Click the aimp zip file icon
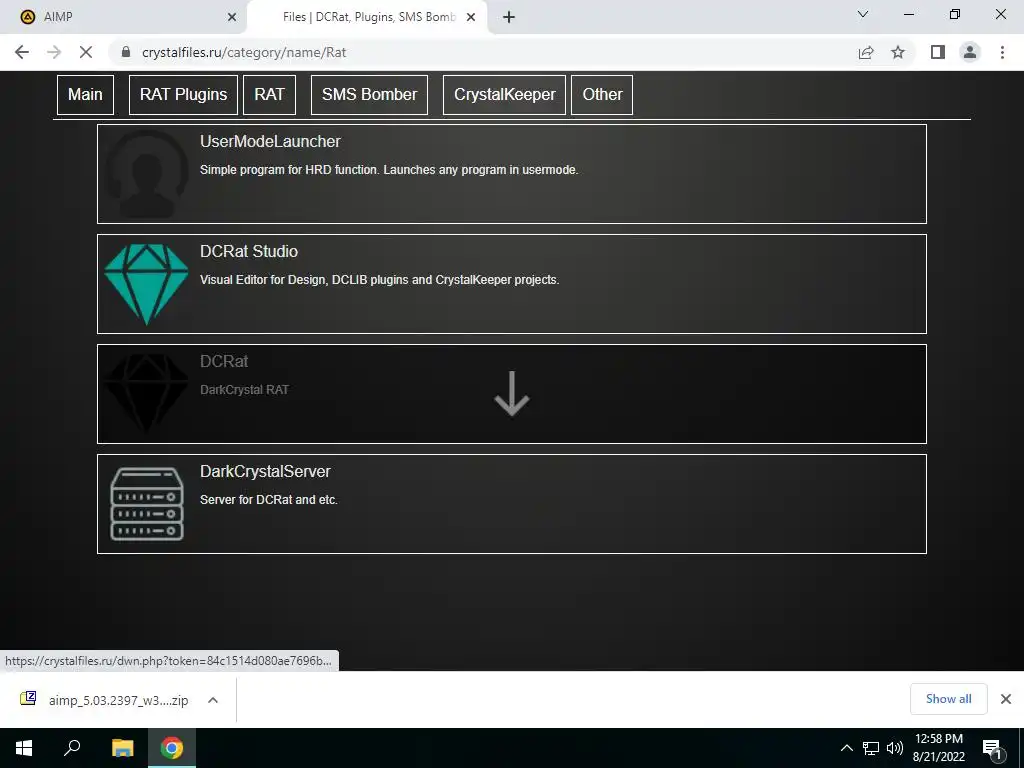 pos(28,699)
